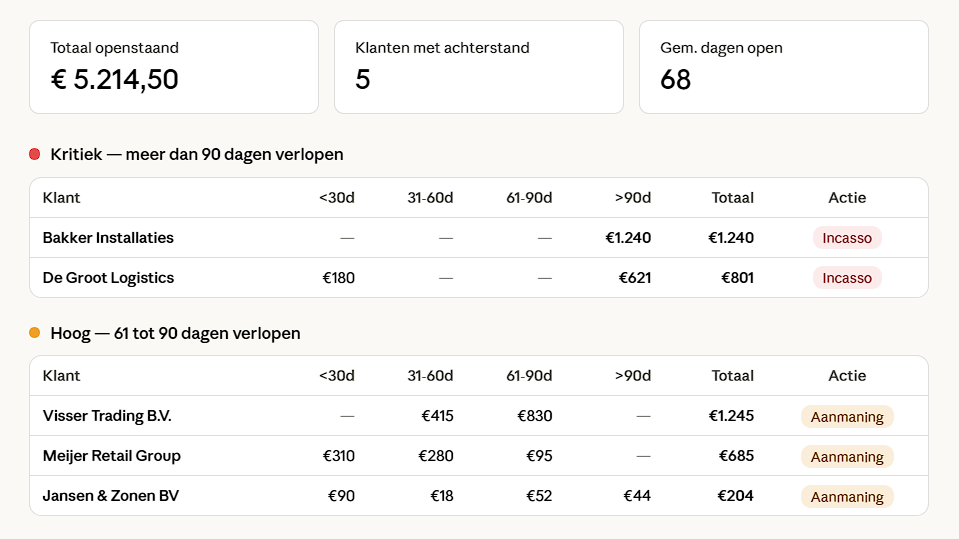959x539 pixels.
Task: Select customer De Groot Logistics
Action: [108, 278]
